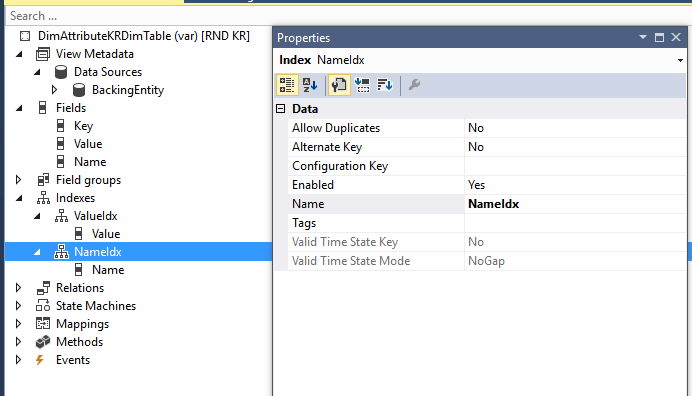Expand the Relations node
692x396 pixels.
point(18,288)
